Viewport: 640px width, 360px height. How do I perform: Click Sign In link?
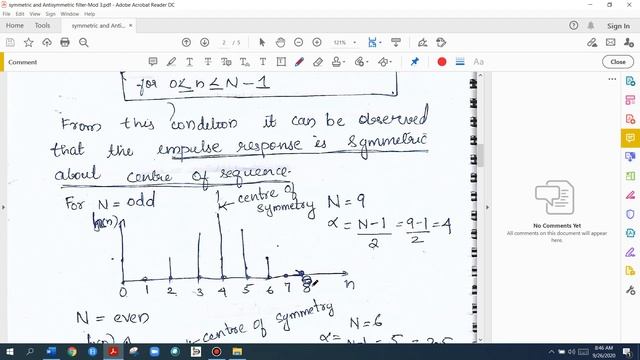click(618, 26)
